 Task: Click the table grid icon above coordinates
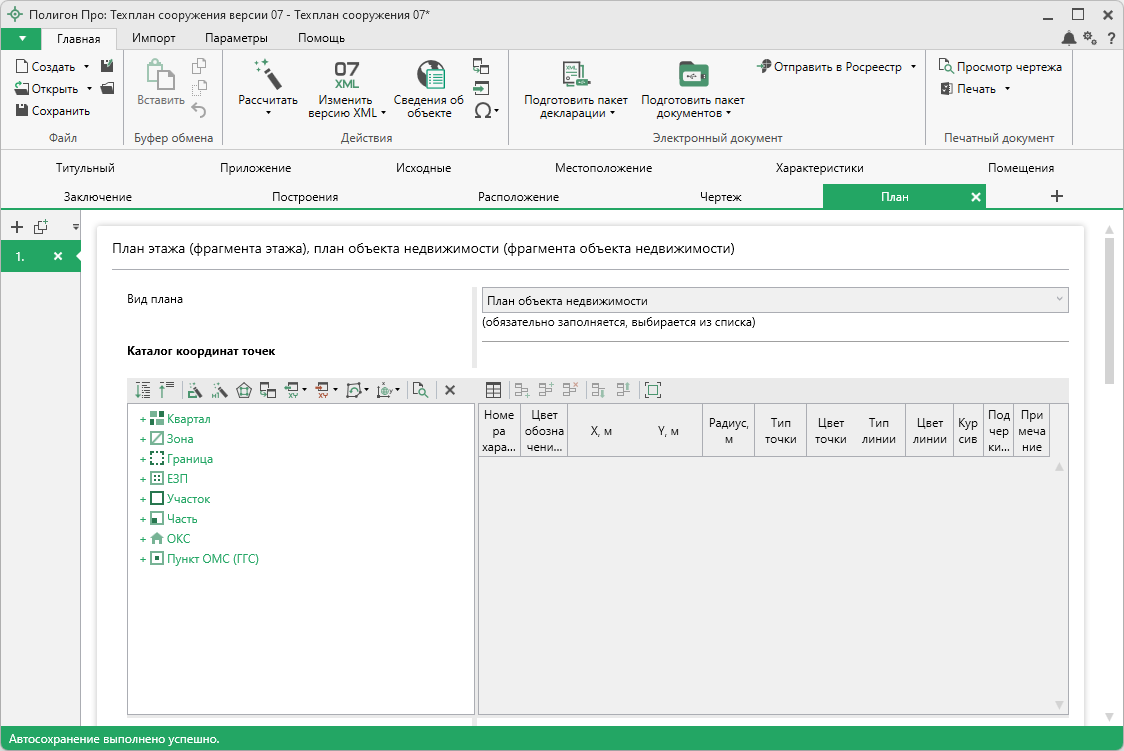[493, 390]
